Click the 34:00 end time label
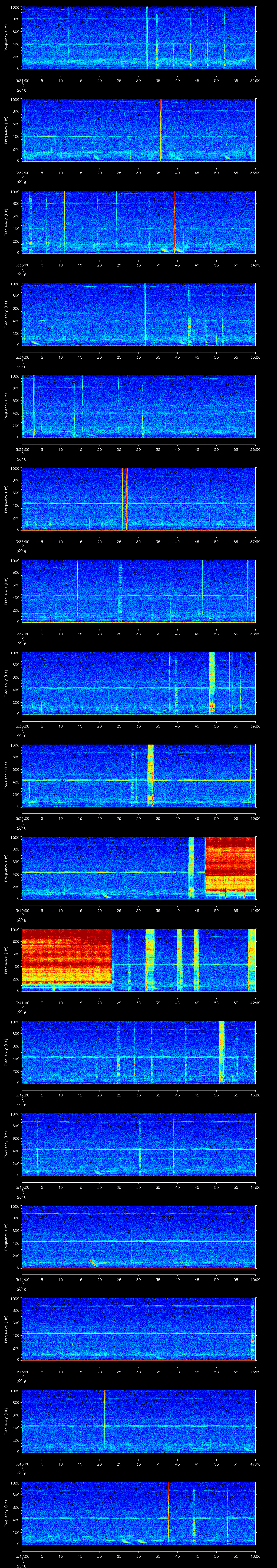The image size is (277, 1568). [255, 265]
